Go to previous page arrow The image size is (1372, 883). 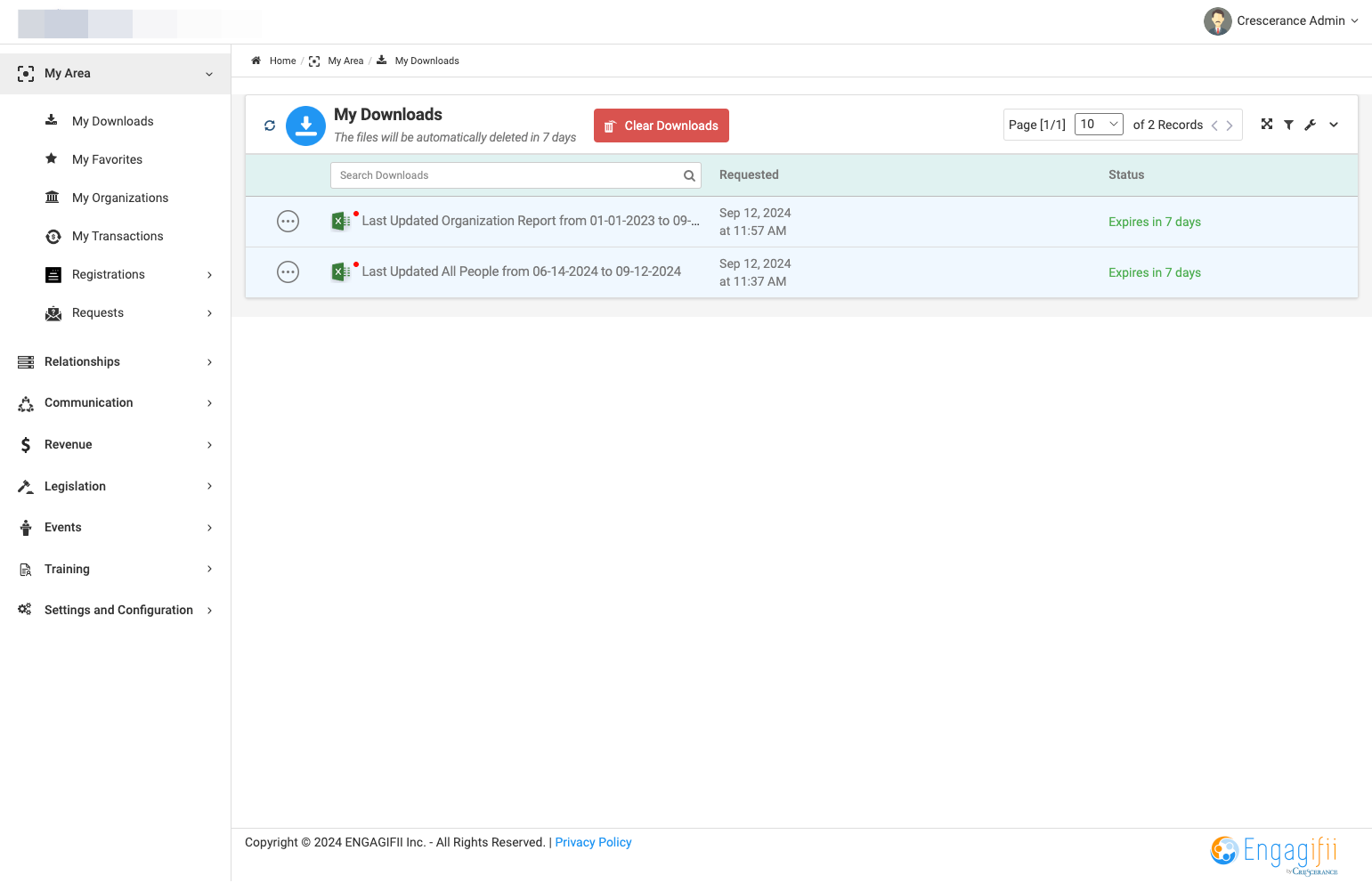coord(1214,126)
